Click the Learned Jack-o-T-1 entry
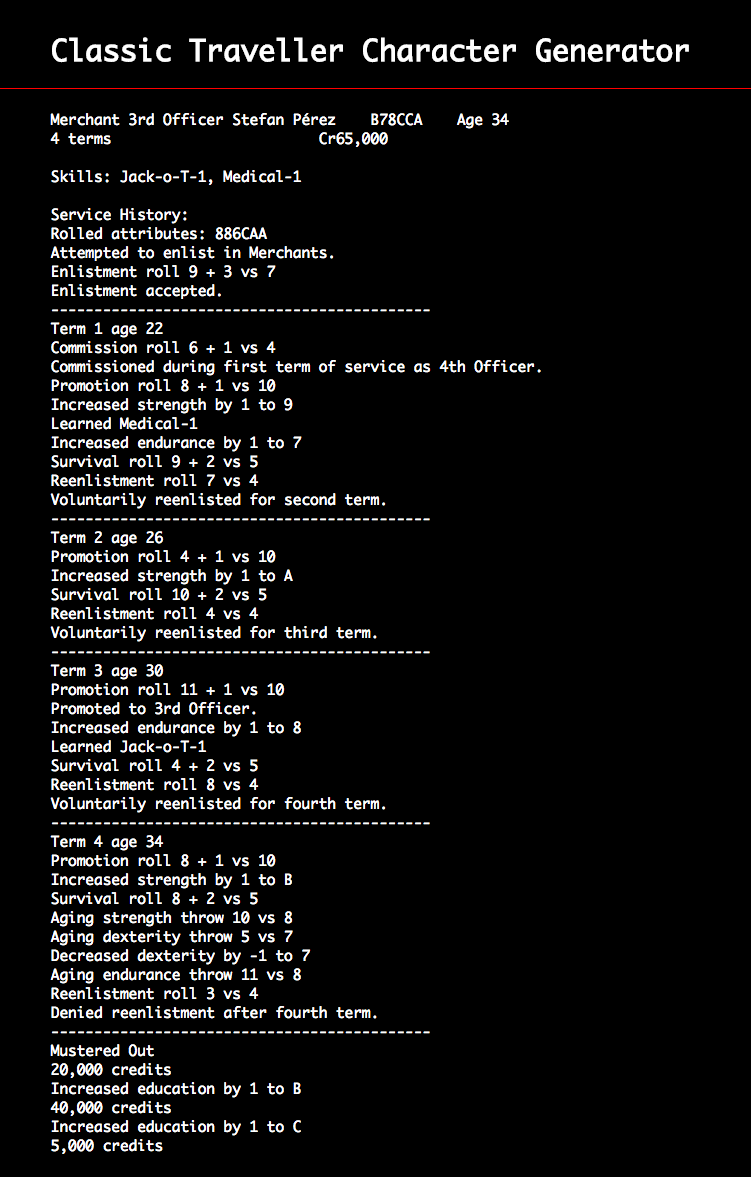This screenshot has width=751, height=1177. point(128,747)
